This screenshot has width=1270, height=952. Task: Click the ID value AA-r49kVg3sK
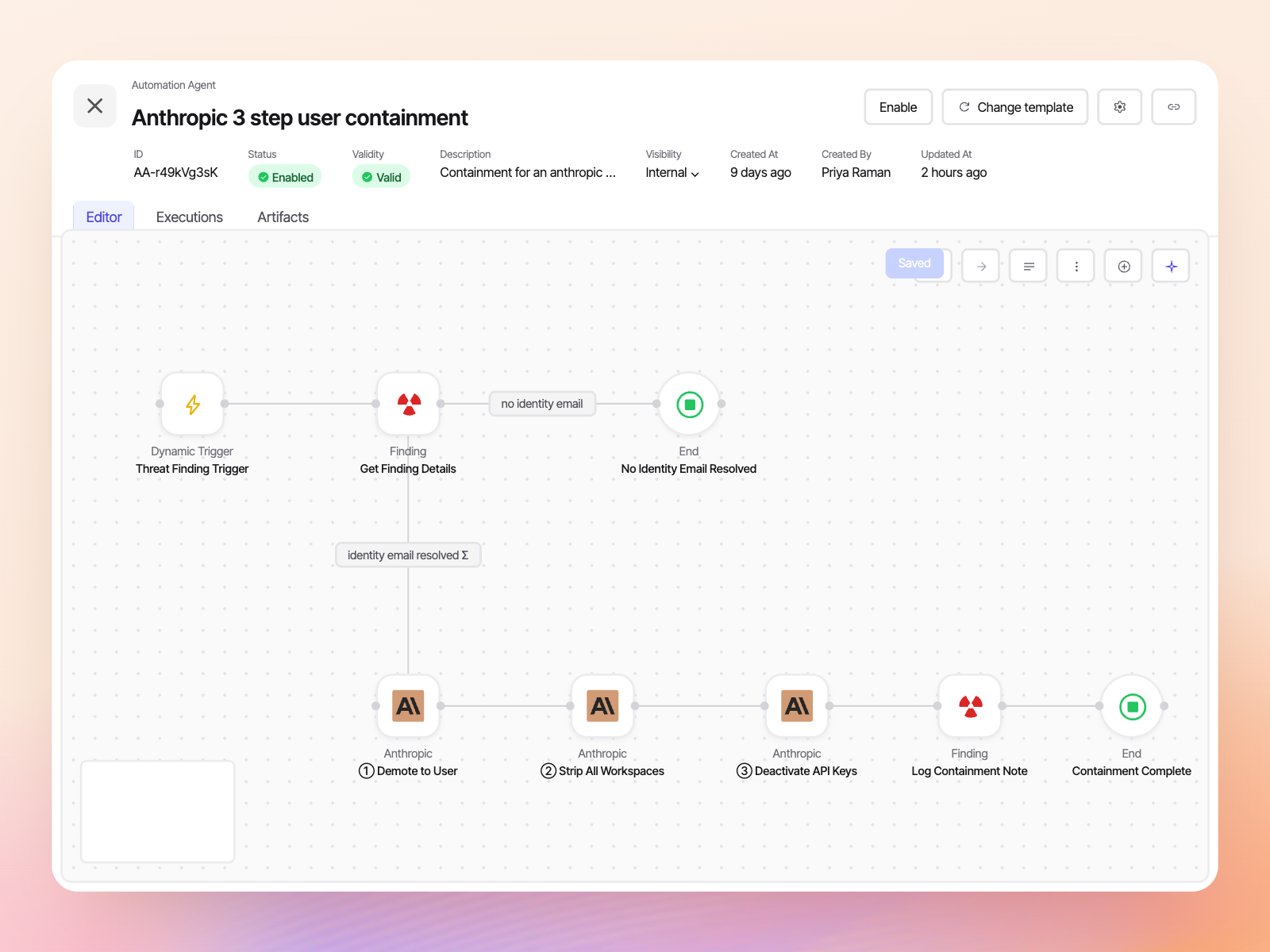(x=175, y=172)
